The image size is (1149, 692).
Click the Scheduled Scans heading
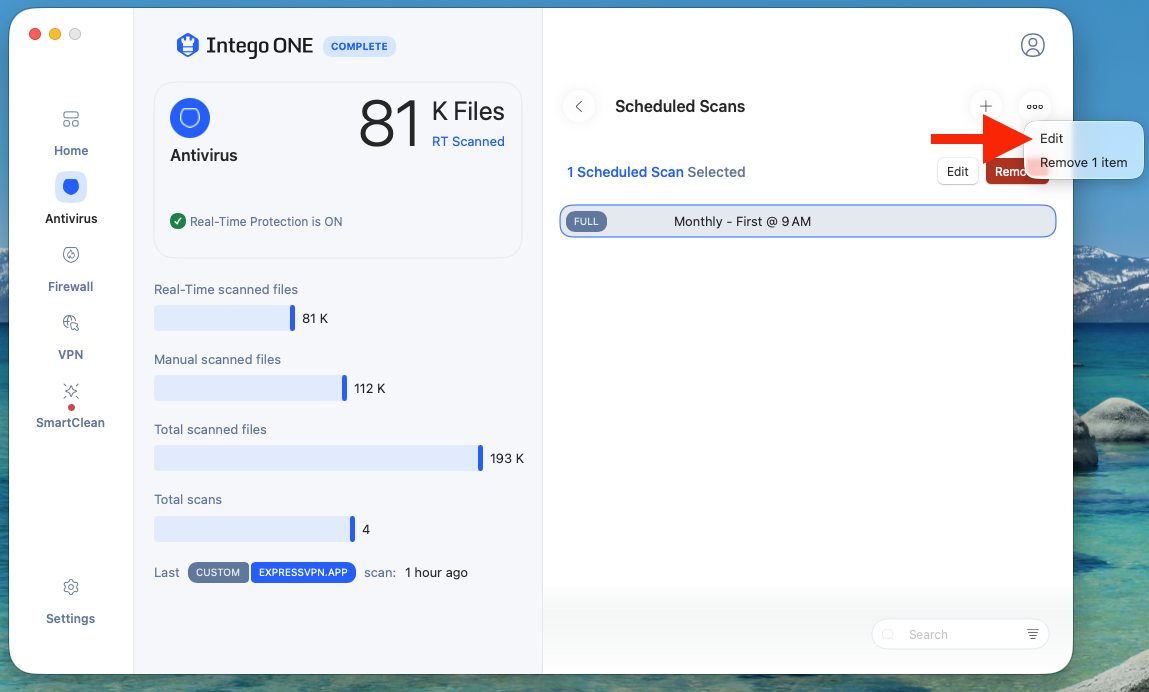[680, 107]
